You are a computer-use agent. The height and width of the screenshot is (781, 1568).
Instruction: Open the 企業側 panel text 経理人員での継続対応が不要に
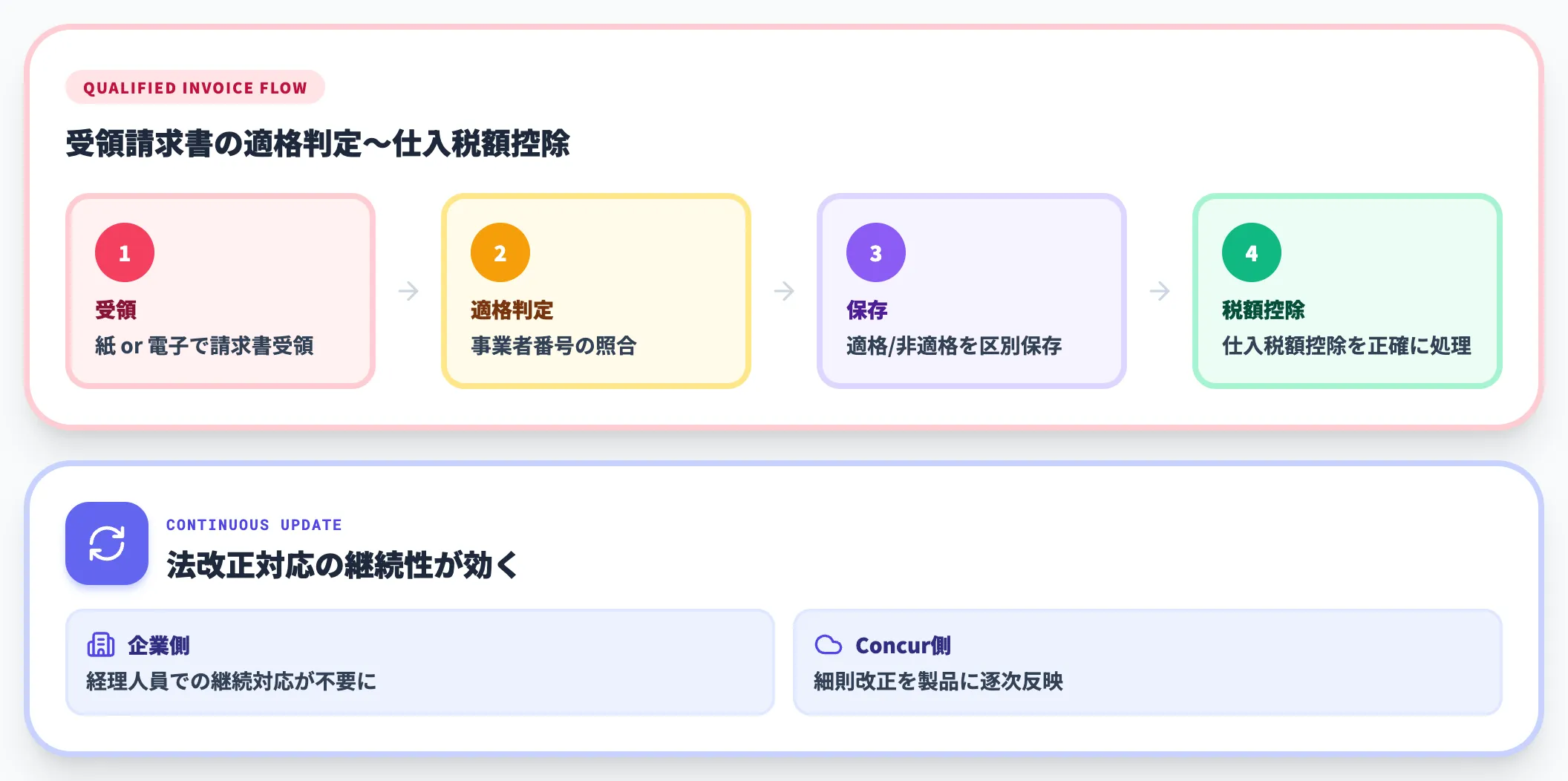(x=232, y=681)
